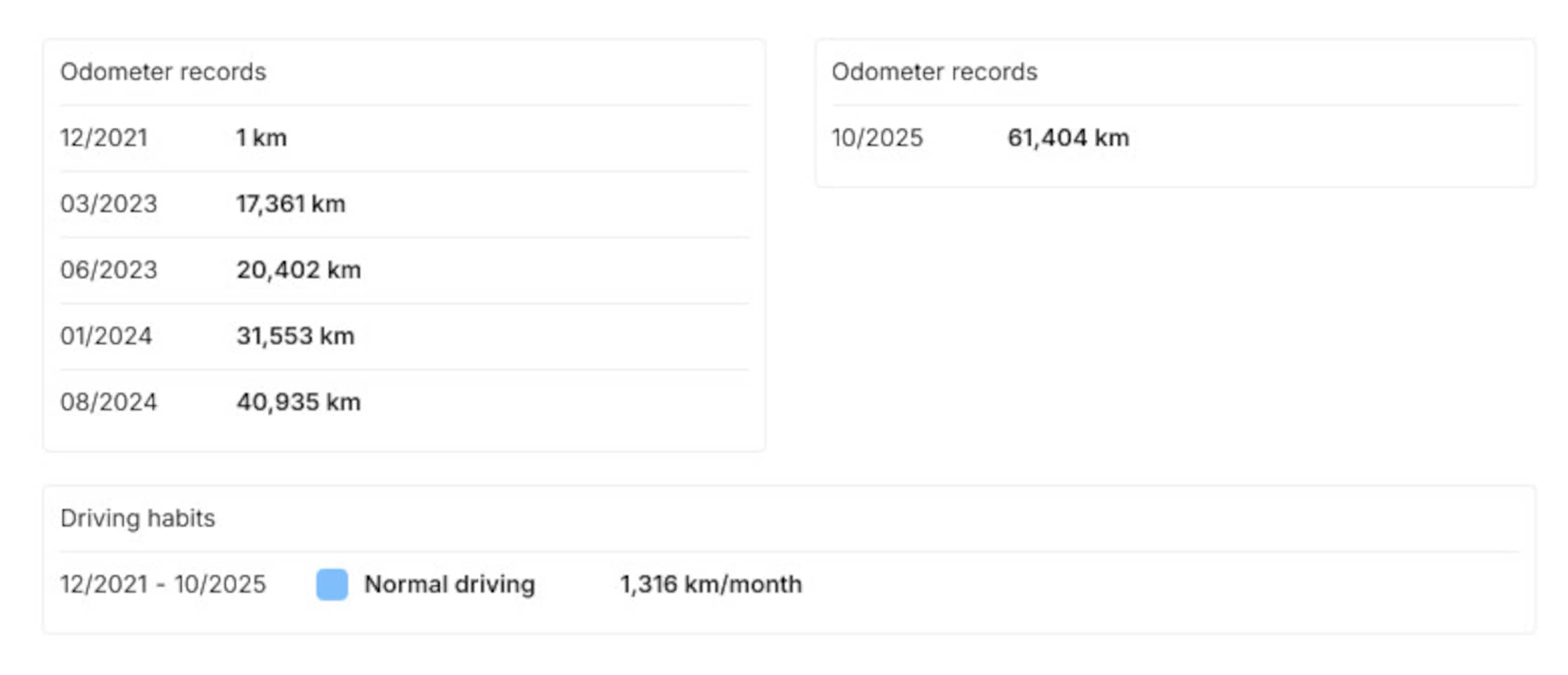Viewport: 1568px width, 675px height.
Task: Click the 20,402 km reading
Action: coord(299,270)
